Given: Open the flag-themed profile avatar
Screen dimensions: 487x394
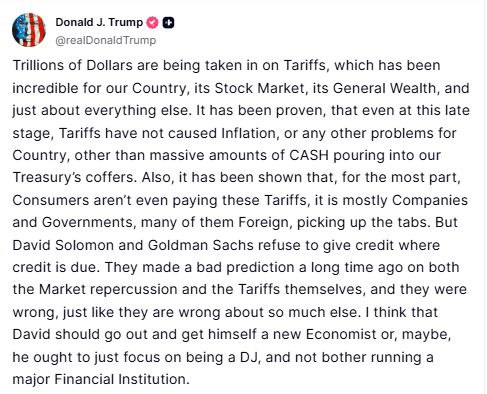Looking at the screenshot, I should coord(29,30).
